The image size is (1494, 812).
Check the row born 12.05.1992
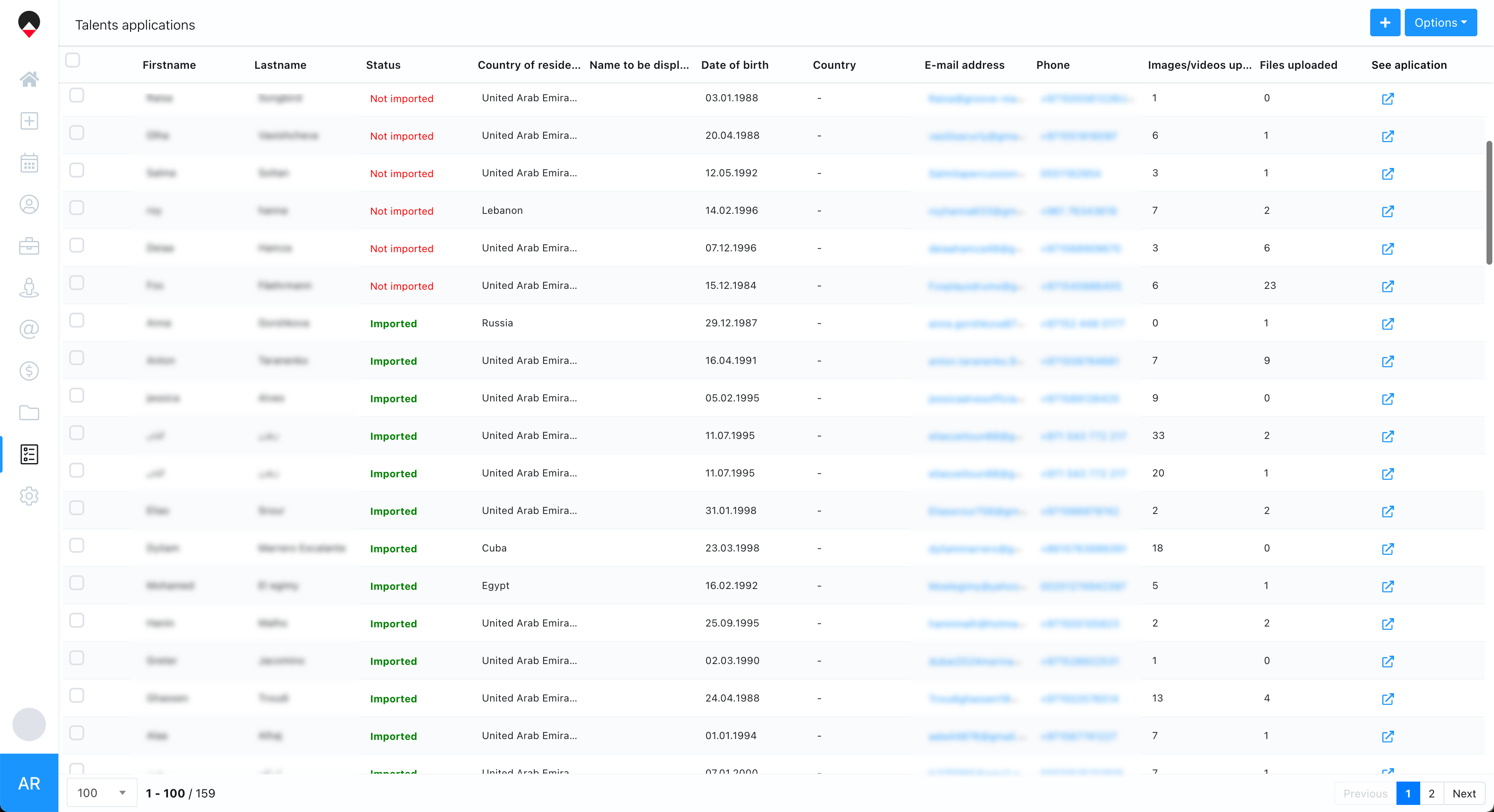click(x=77, y=170)
